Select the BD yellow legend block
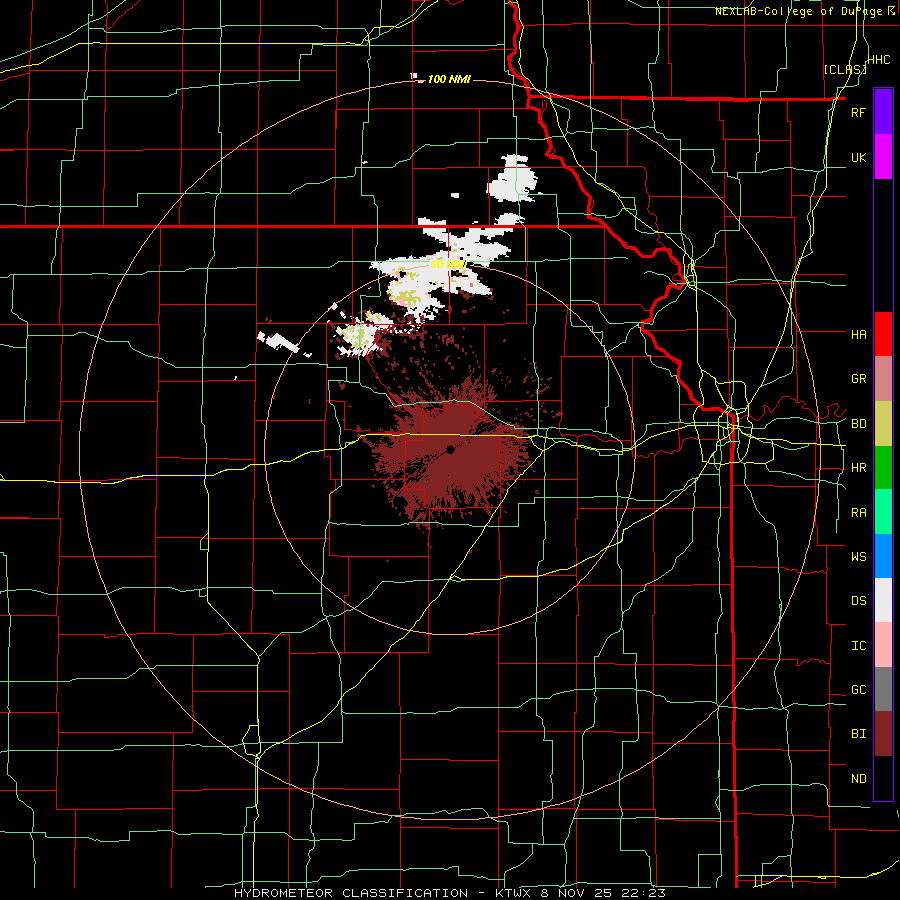900x900 pixels. click(x=883, y=424)
